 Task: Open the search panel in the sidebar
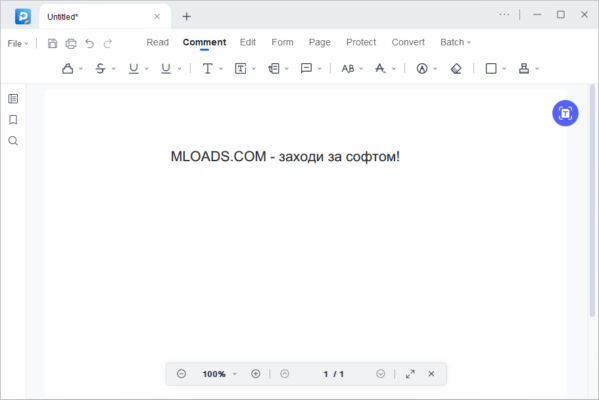[x=13, y=141]
